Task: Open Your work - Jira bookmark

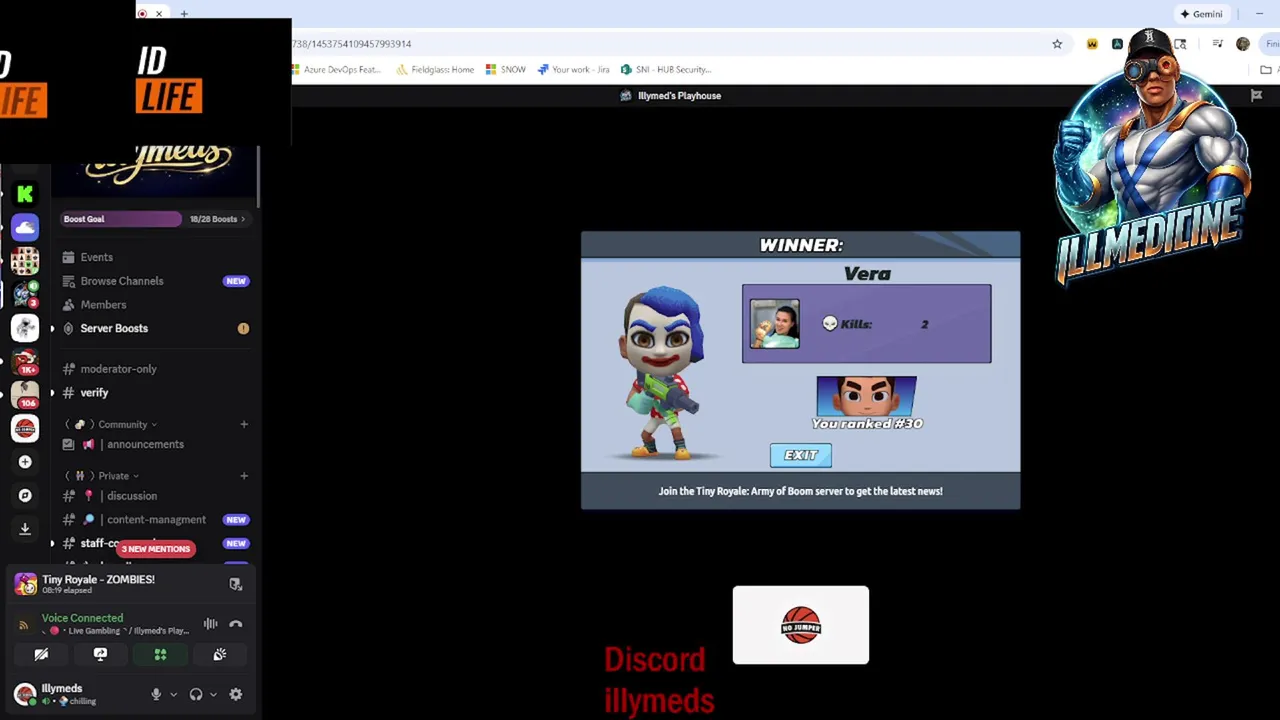Action: (574, 70)
